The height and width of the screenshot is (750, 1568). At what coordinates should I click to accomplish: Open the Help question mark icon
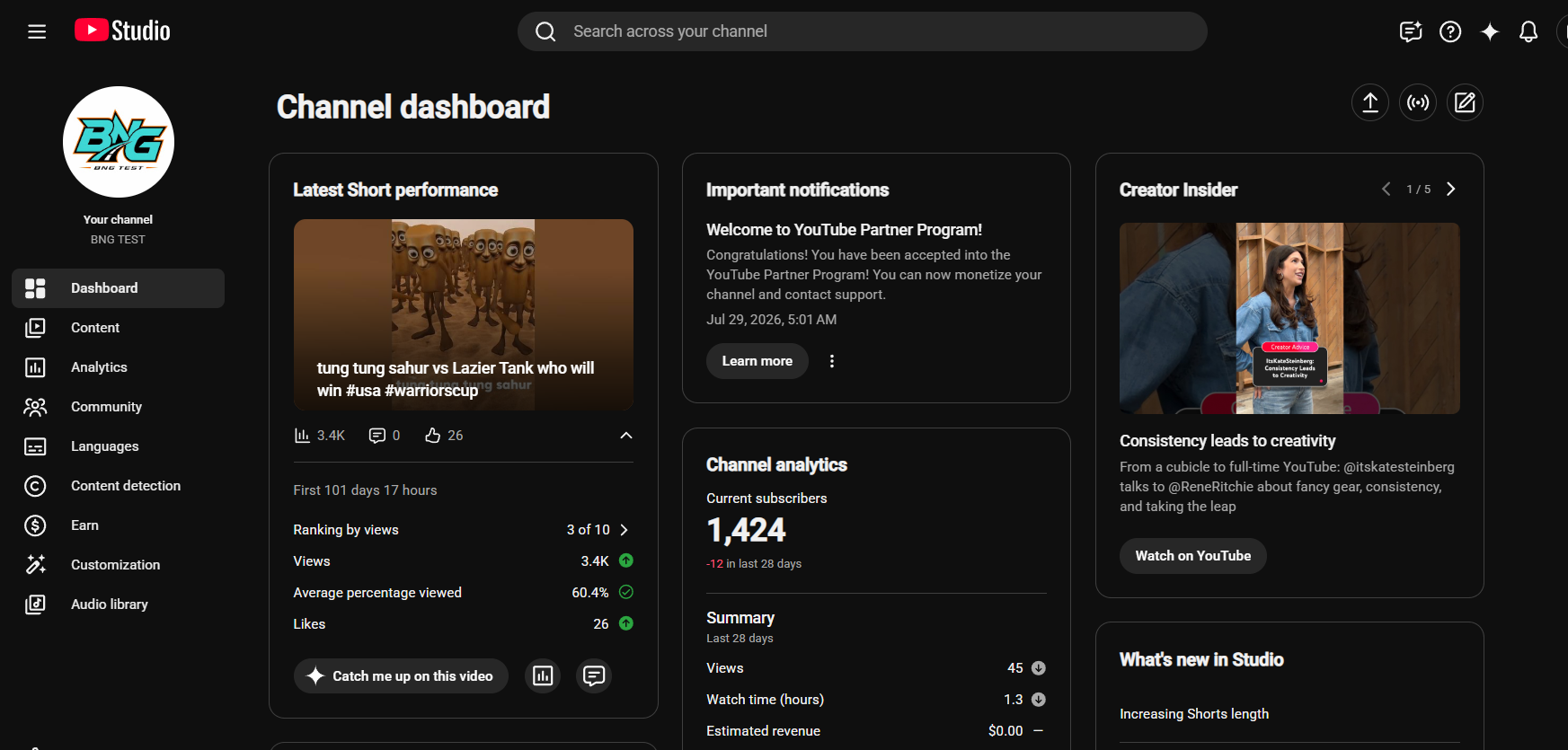point(1450,31)
